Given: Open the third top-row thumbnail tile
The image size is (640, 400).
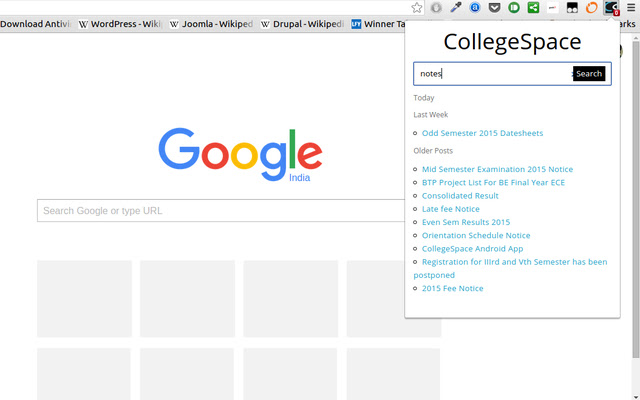Looking at the screenshot, I should pos(291,299).
